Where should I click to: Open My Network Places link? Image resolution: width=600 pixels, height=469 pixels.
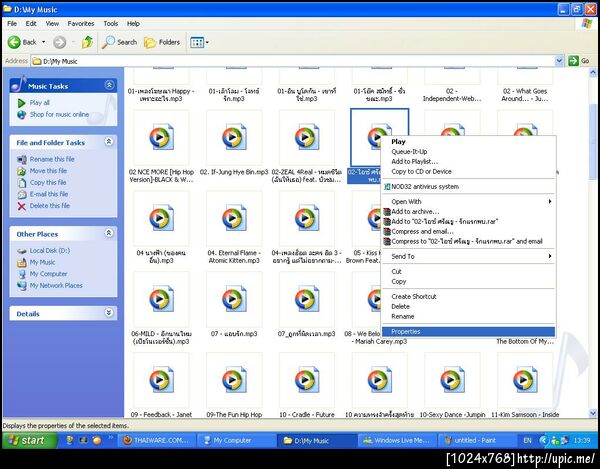(x=56, y=285)
